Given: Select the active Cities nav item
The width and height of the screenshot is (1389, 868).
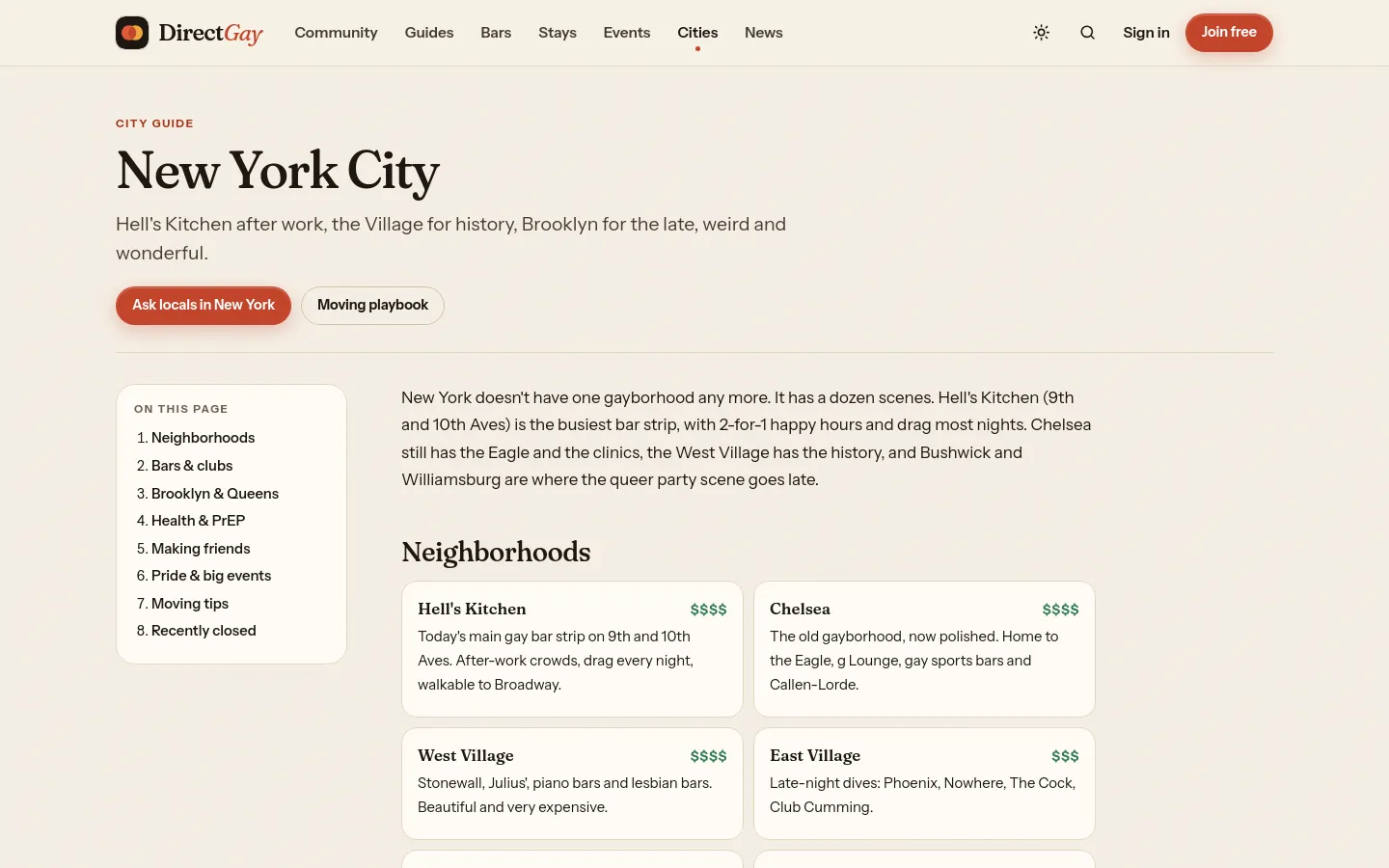Looking at the screenshot, I should click(x=697, y=33).
